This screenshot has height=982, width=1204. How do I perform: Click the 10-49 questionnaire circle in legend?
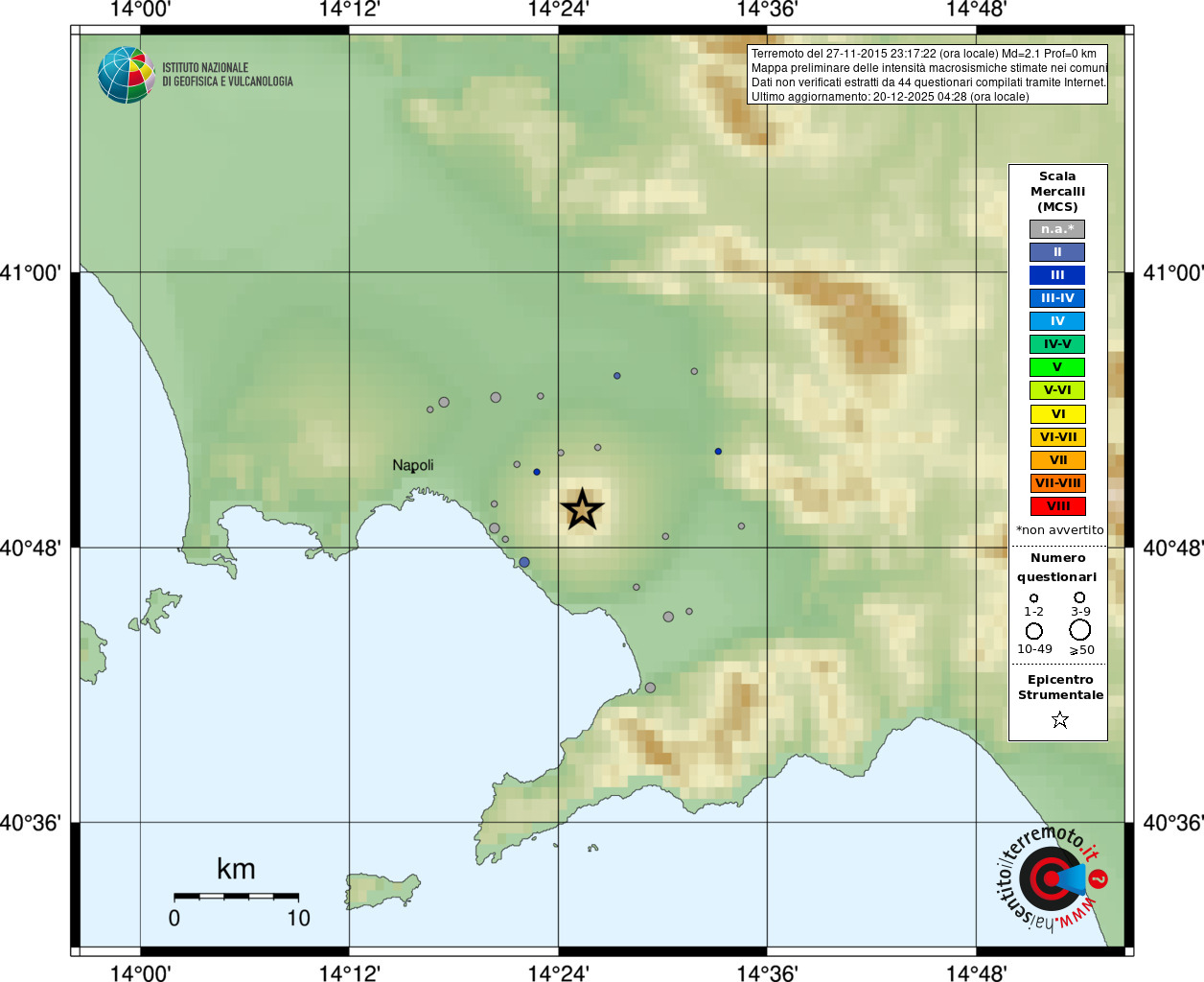(1034, 631)
